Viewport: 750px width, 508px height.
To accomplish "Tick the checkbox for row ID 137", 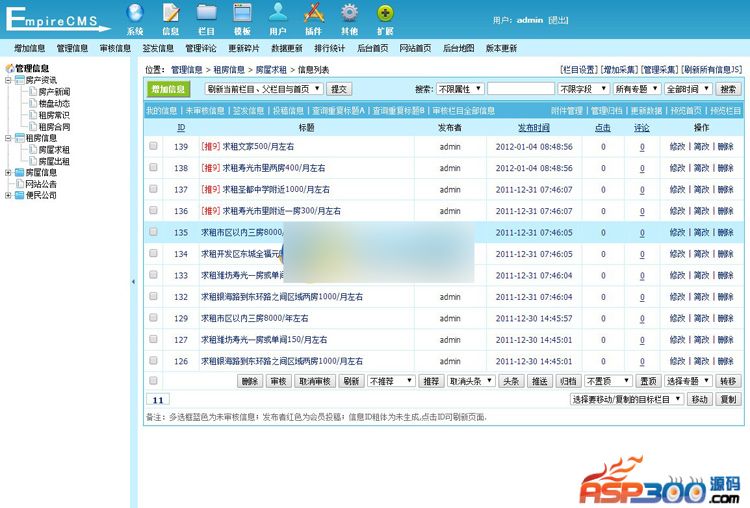I will click(x=154, y=189).
